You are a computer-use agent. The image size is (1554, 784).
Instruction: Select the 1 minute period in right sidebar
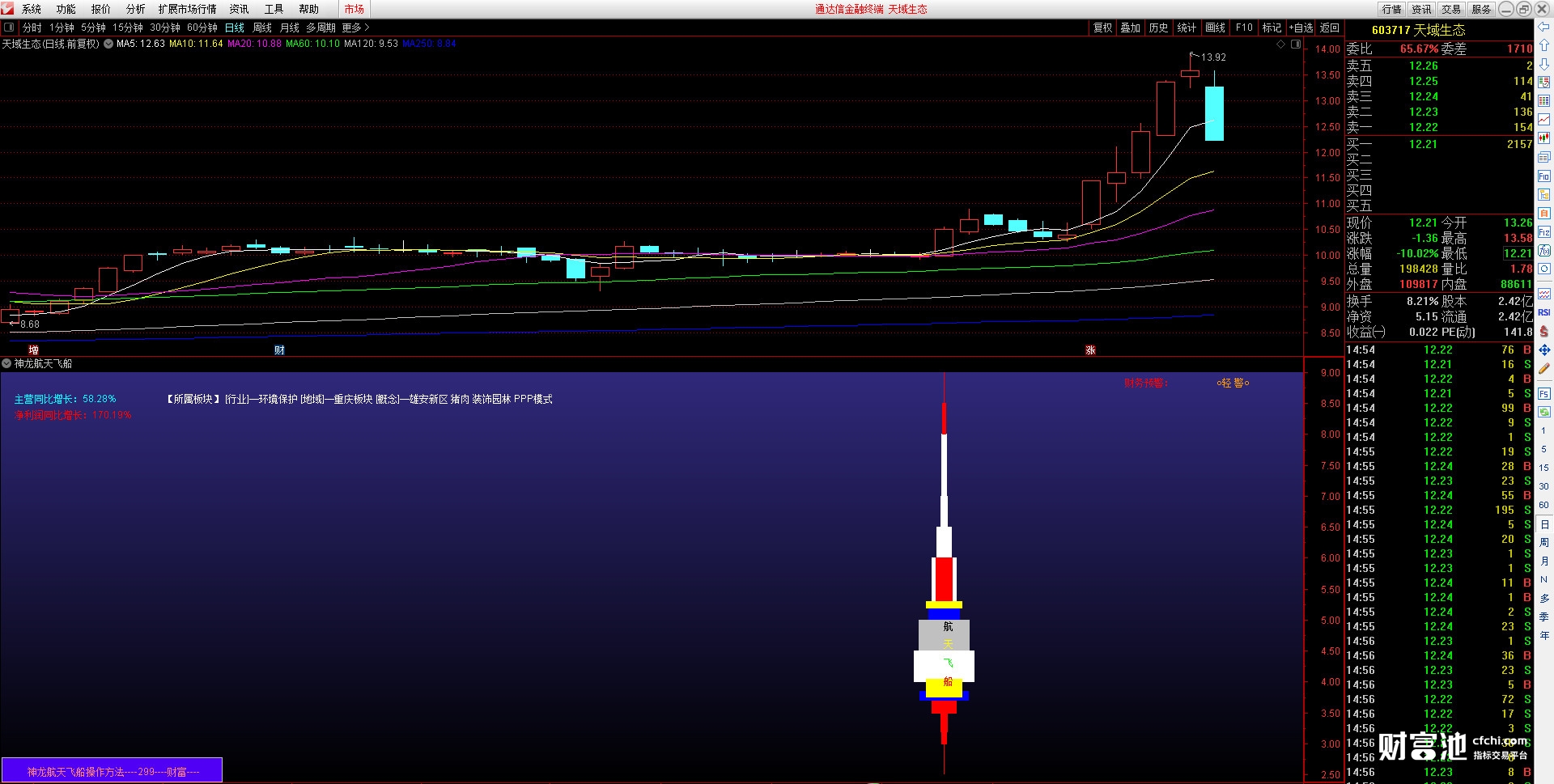[1544, 430]
